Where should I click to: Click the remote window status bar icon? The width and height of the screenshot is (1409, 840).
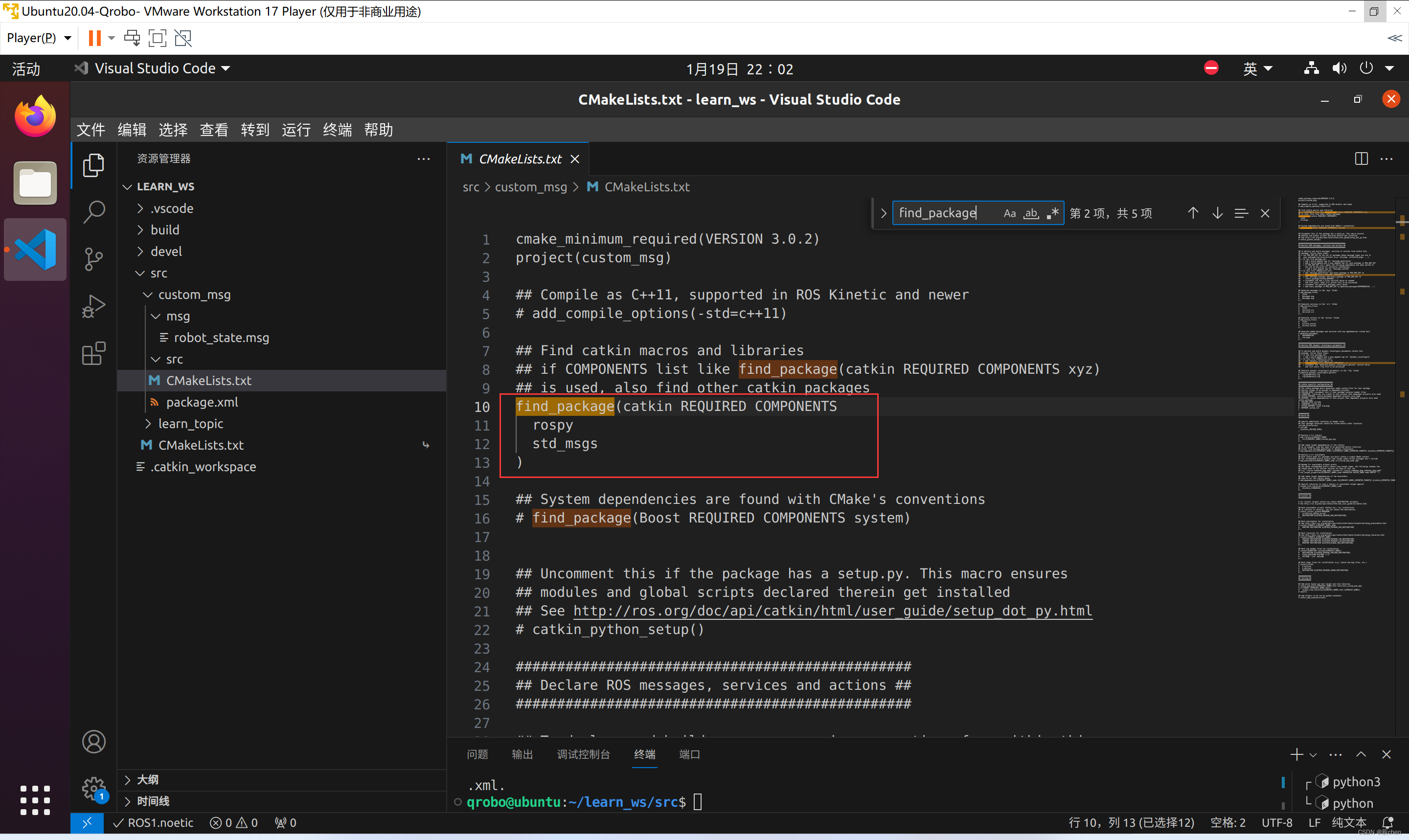[87, 822]
